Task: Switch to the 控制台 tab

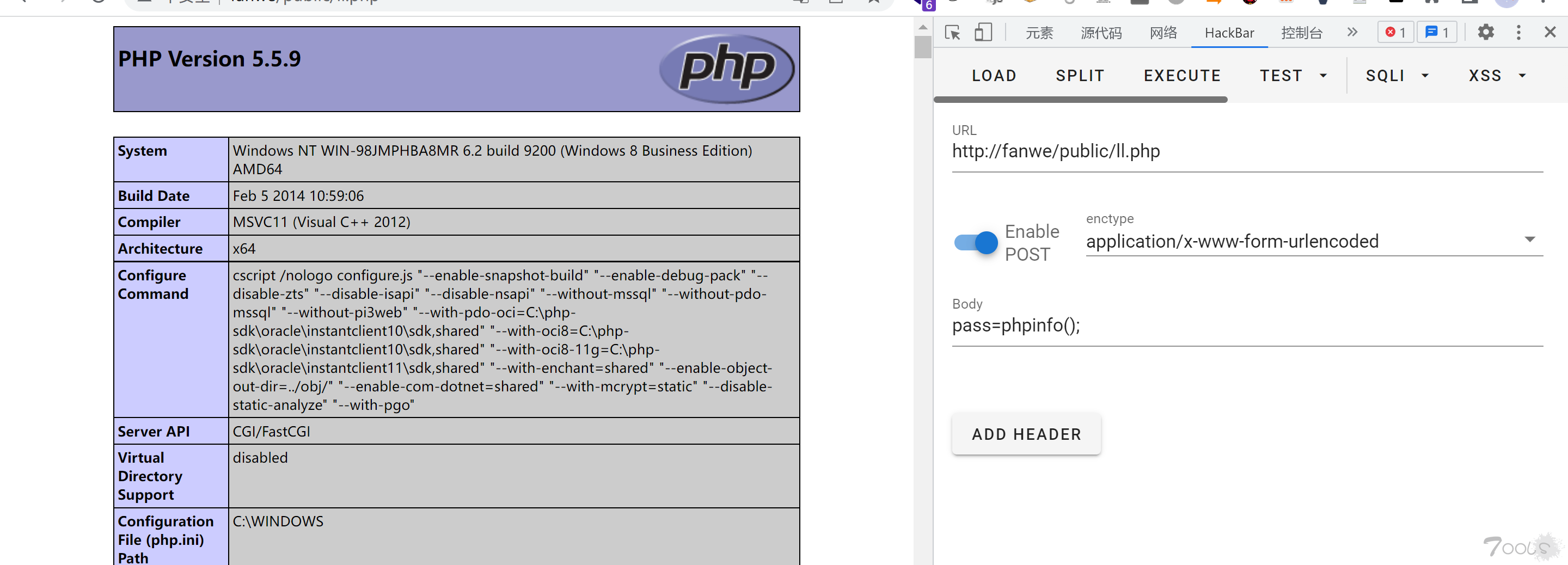Action: (x=1301, y=33)
